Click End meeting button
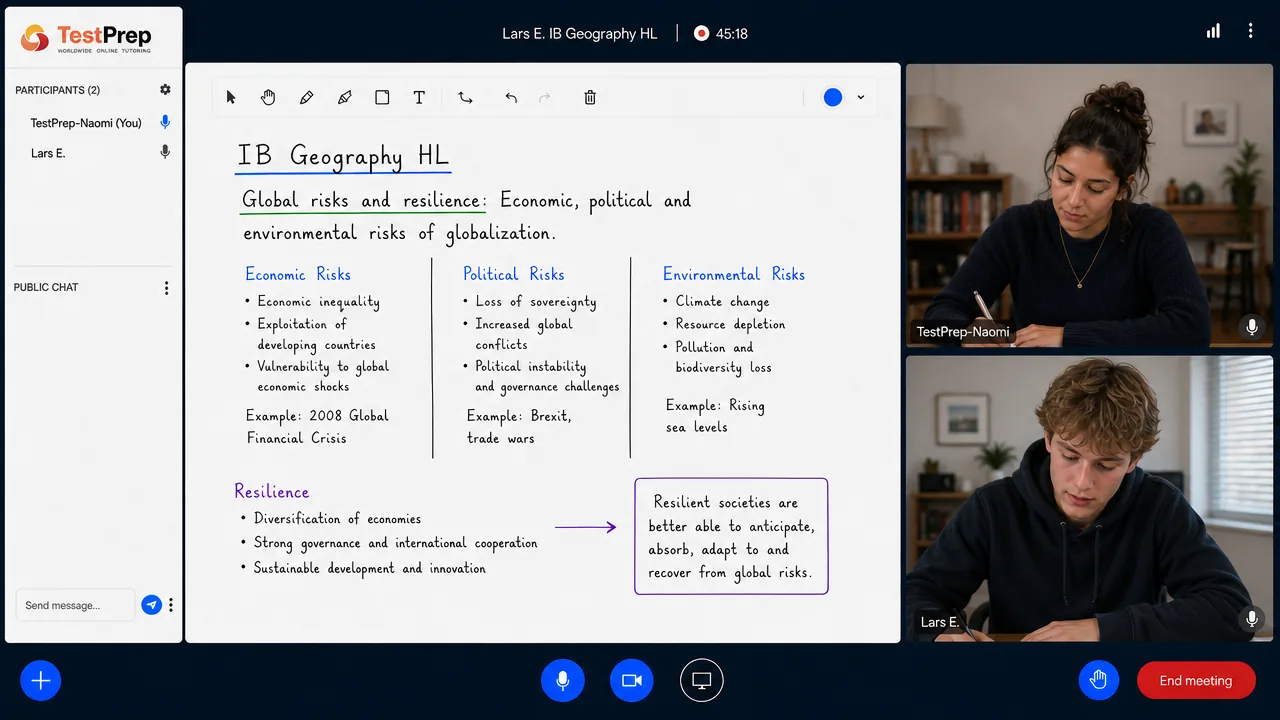 1196,681
